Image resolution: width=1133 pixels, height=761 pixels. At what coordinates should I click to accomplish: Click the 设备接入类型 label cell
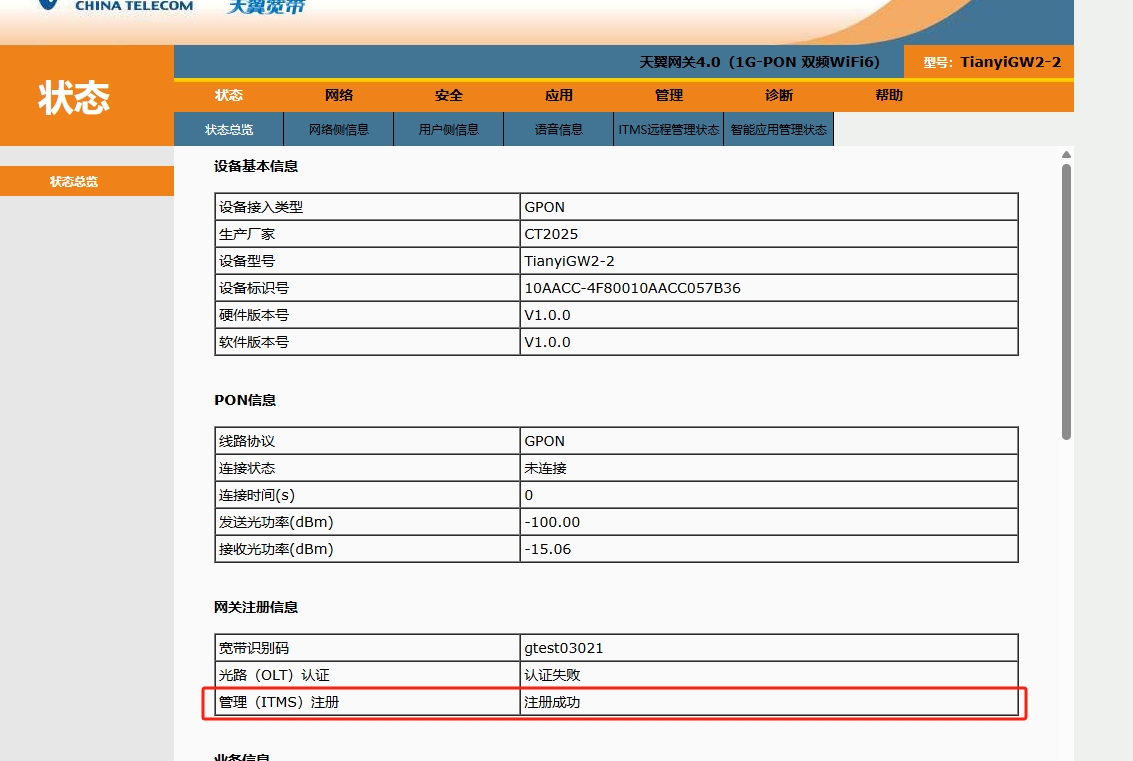pyautogui.click(x=367, y=207)
